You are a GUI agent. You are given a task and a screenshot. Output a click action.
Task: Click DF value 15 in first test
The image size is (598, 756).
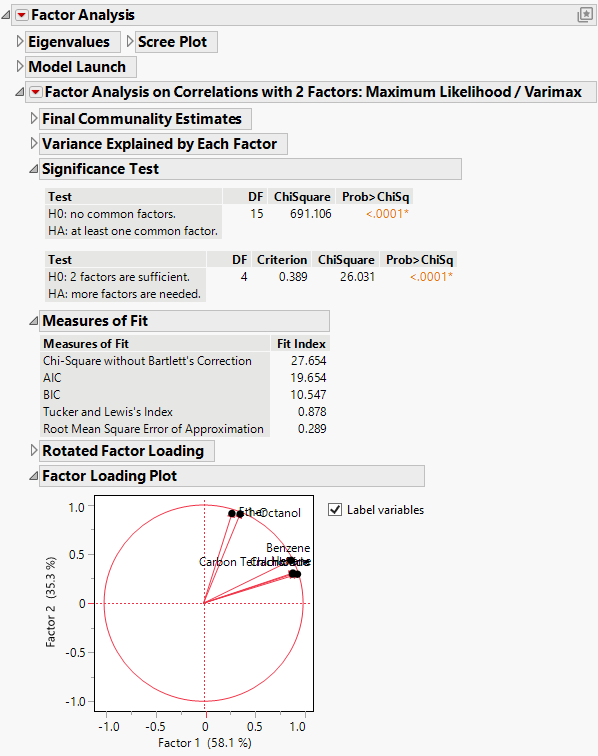[x=257, y=214]
